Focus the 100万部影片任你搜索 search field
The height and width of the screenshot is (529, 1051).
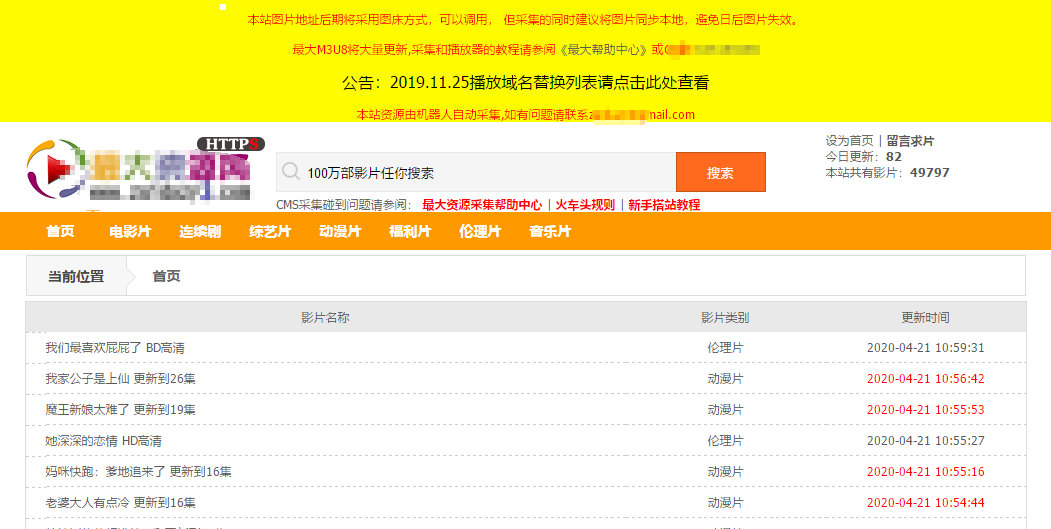point(476,172)
